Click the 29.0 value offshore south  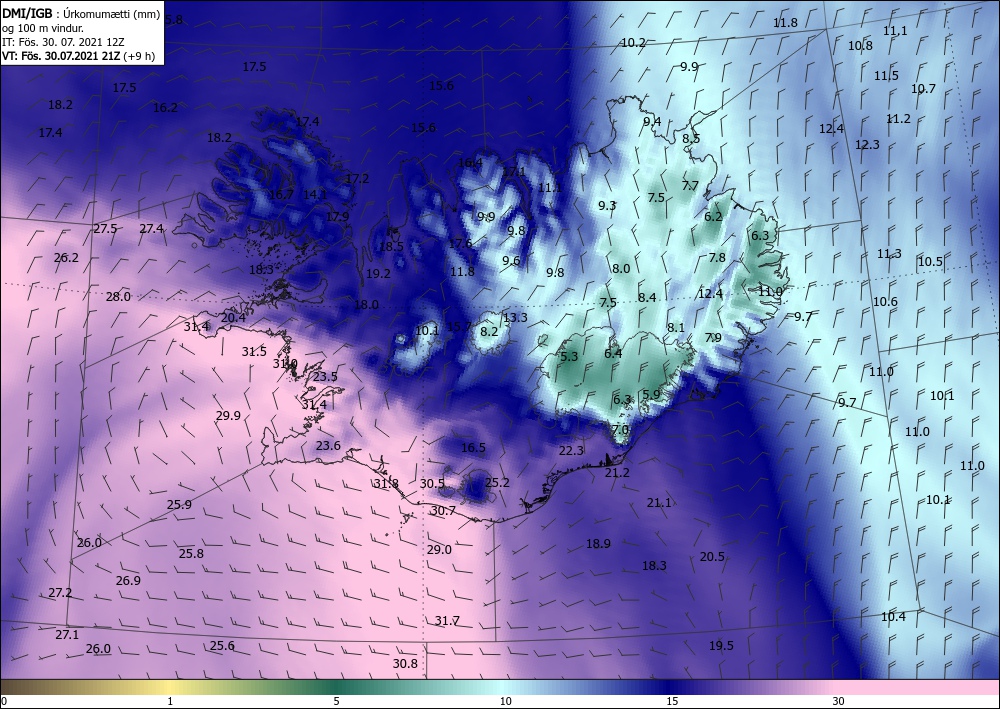click(439, 550)
